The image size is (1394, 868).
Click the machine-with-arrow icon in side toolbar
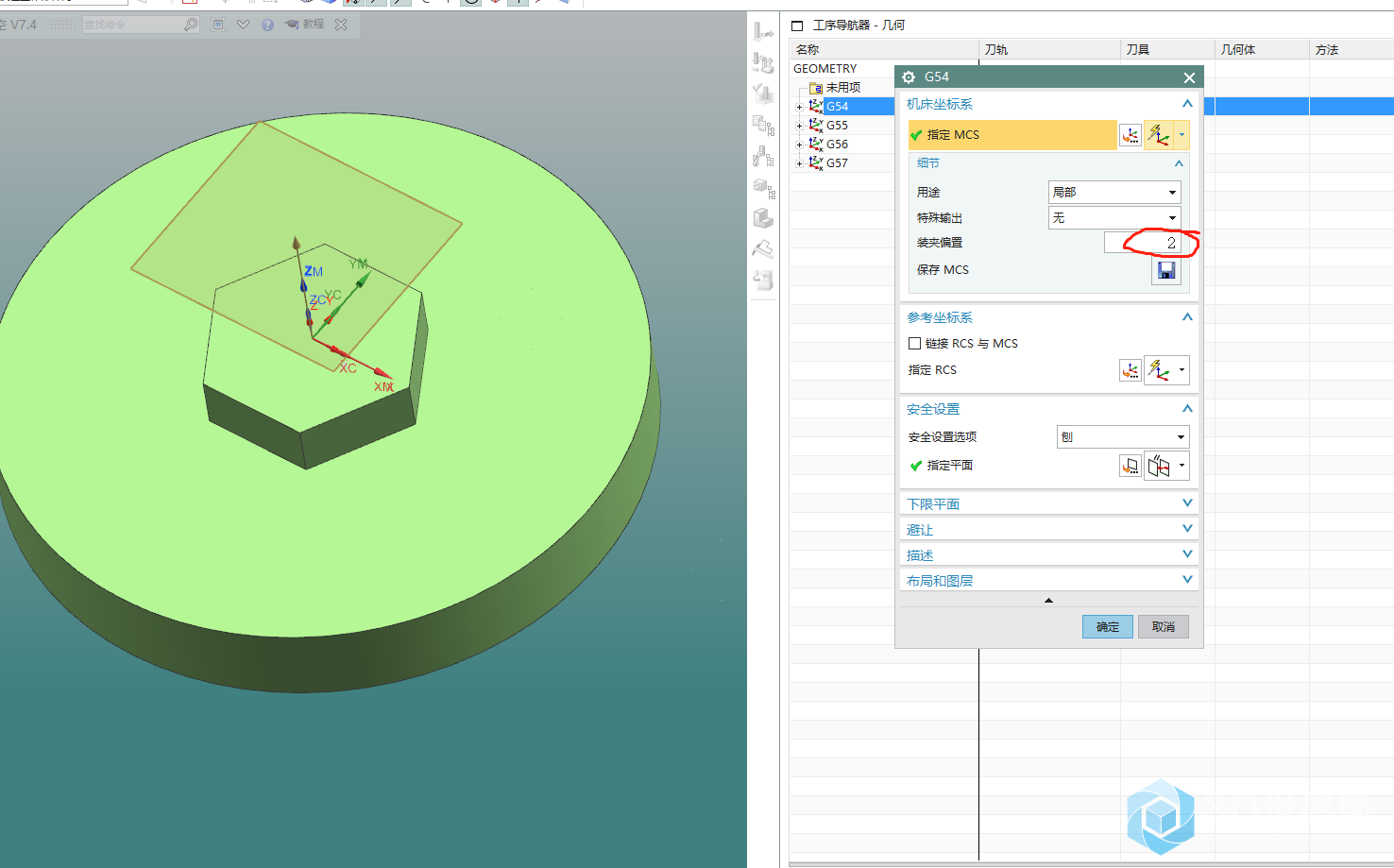763,31
